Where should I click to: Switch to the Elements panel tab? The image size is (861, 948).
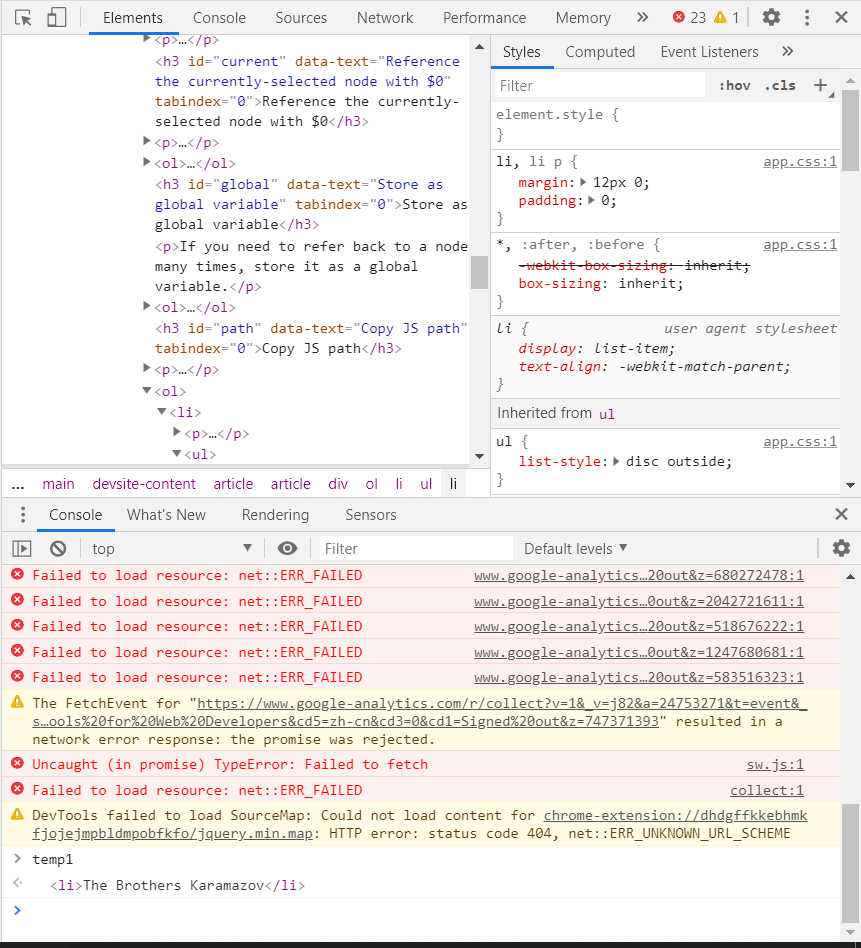pos(133,18)
